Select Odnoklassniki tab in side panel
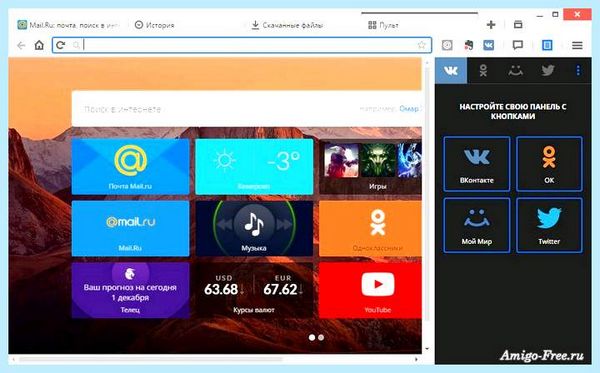Screen dimensions: 600x373 point(483,70)
